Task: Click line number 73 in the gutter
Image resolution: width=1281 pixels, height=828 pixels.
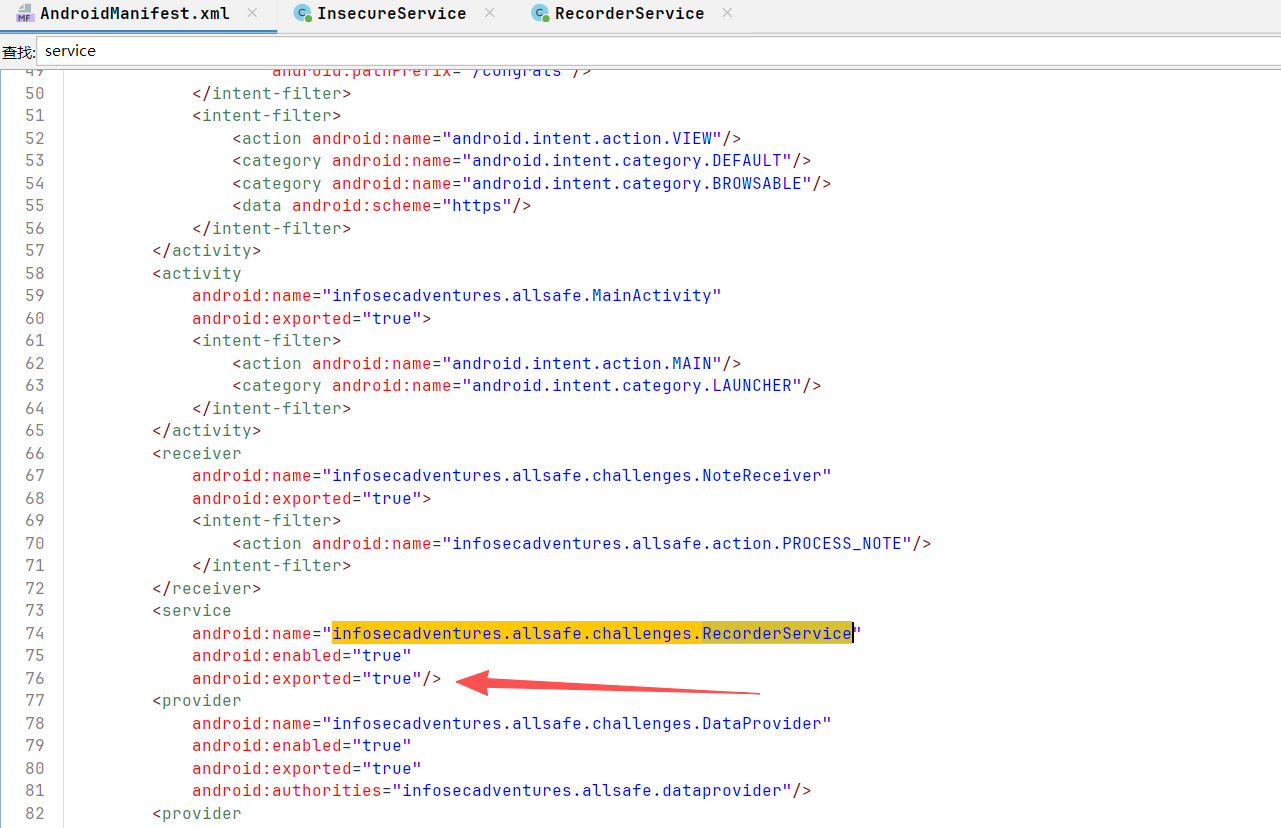Action: [35, 610]
